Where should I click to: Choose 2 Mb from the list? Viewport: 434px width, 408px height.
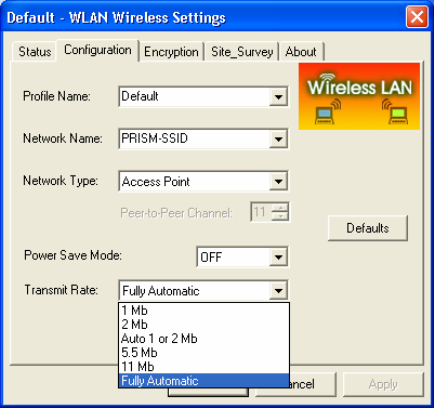coord(204,324)
